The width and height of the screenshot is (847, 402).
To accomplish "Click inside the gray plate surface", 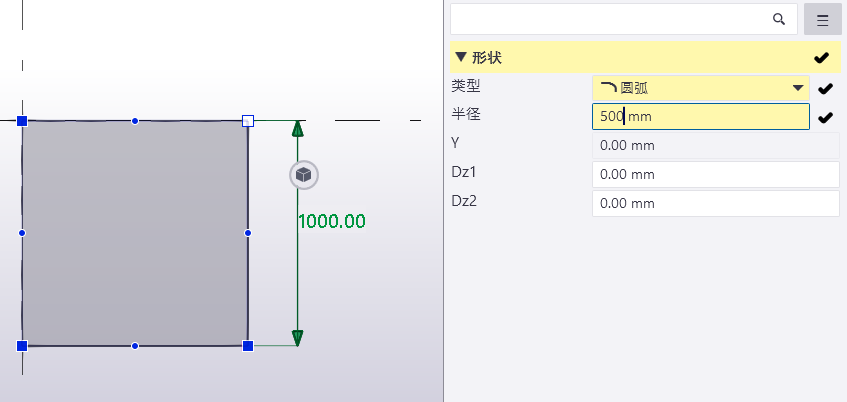I will pyautogui.click(x=135, y=233).
